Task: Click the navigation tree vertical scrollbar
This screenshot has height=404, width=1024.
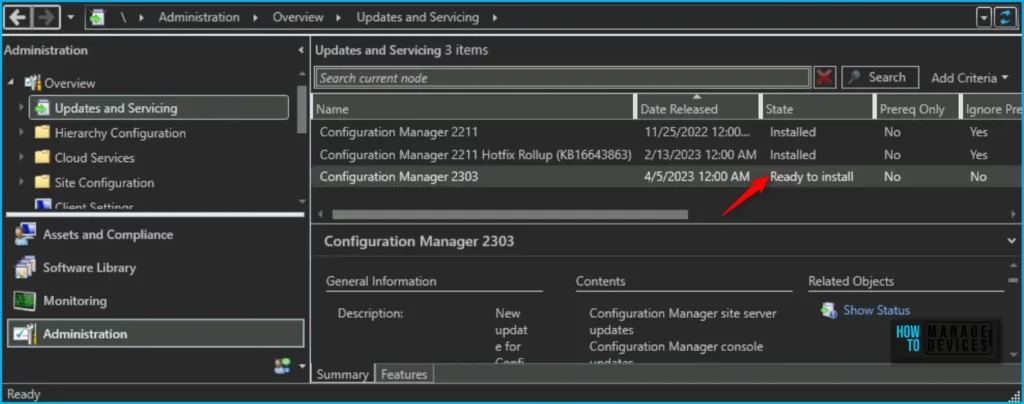Action: 301,109
